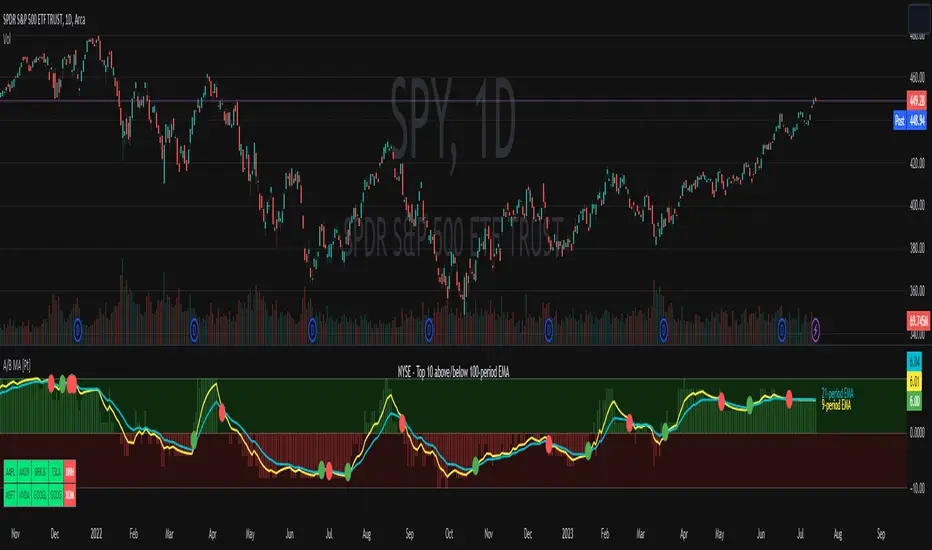932x550 pixels.
Task: Click the 2023 label on time axis
Action: click(x=568, y=534)
